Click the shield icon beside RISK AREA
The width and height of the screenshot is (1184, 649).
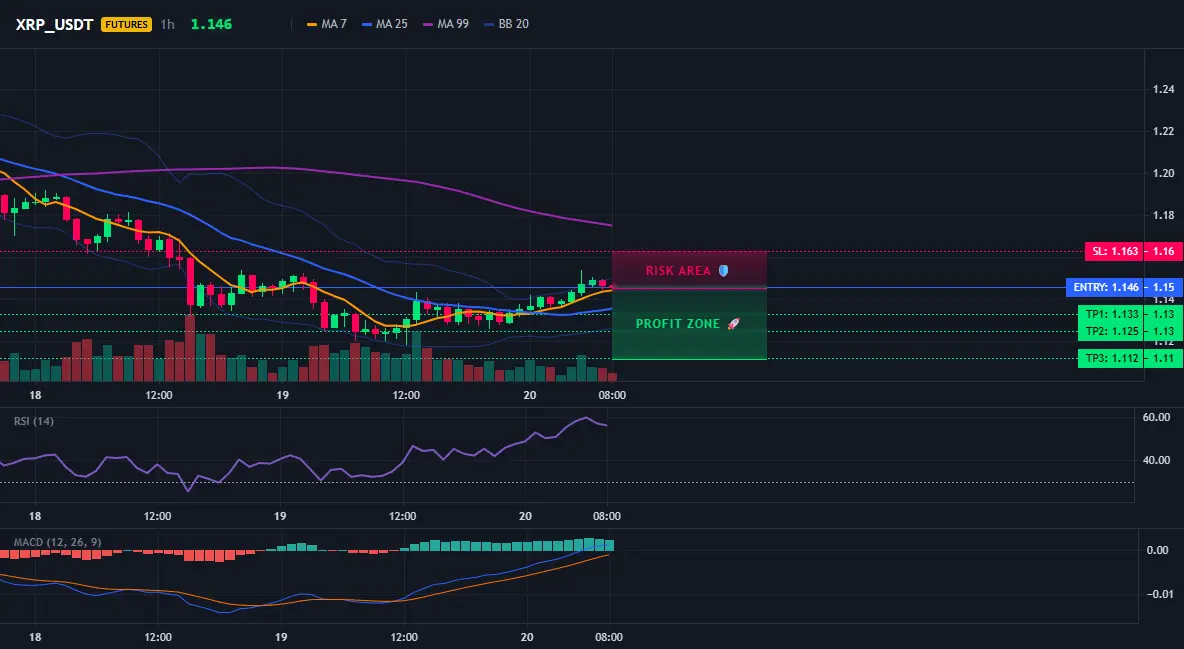click(723, 270)
